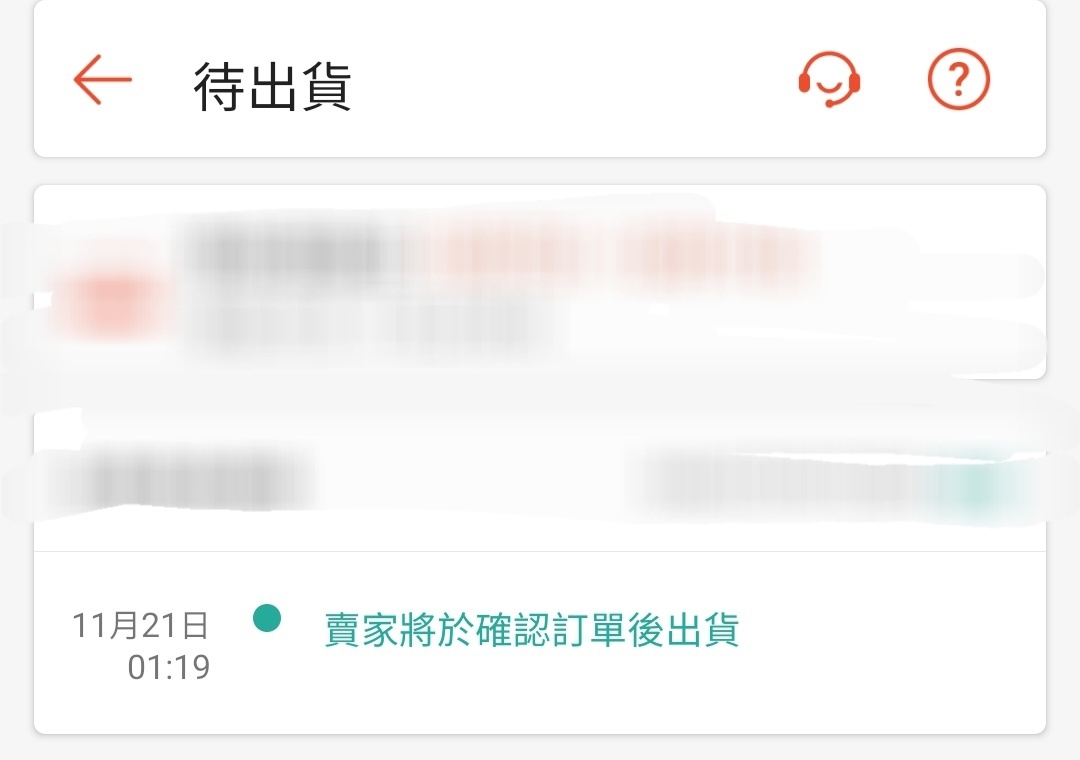
Task: Select the 賣家將於確認訂單後出貨 status text
Action: (x=532, y=630)
